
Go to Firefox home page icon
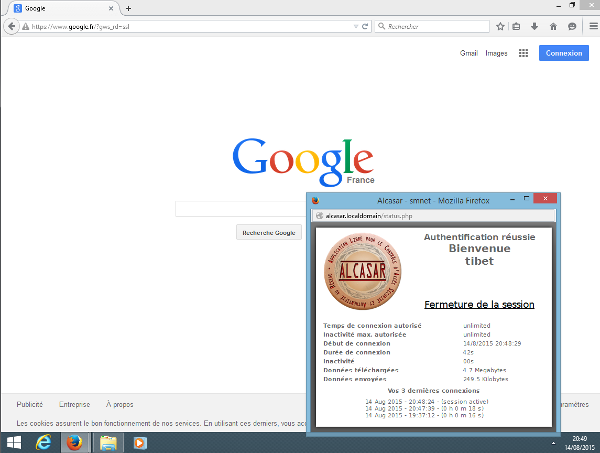coord(553,26)
